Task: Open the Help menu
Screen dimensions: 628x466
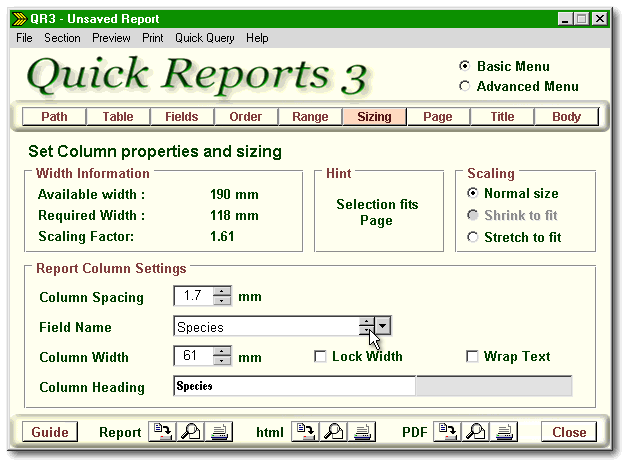Action: pos(257,38)
